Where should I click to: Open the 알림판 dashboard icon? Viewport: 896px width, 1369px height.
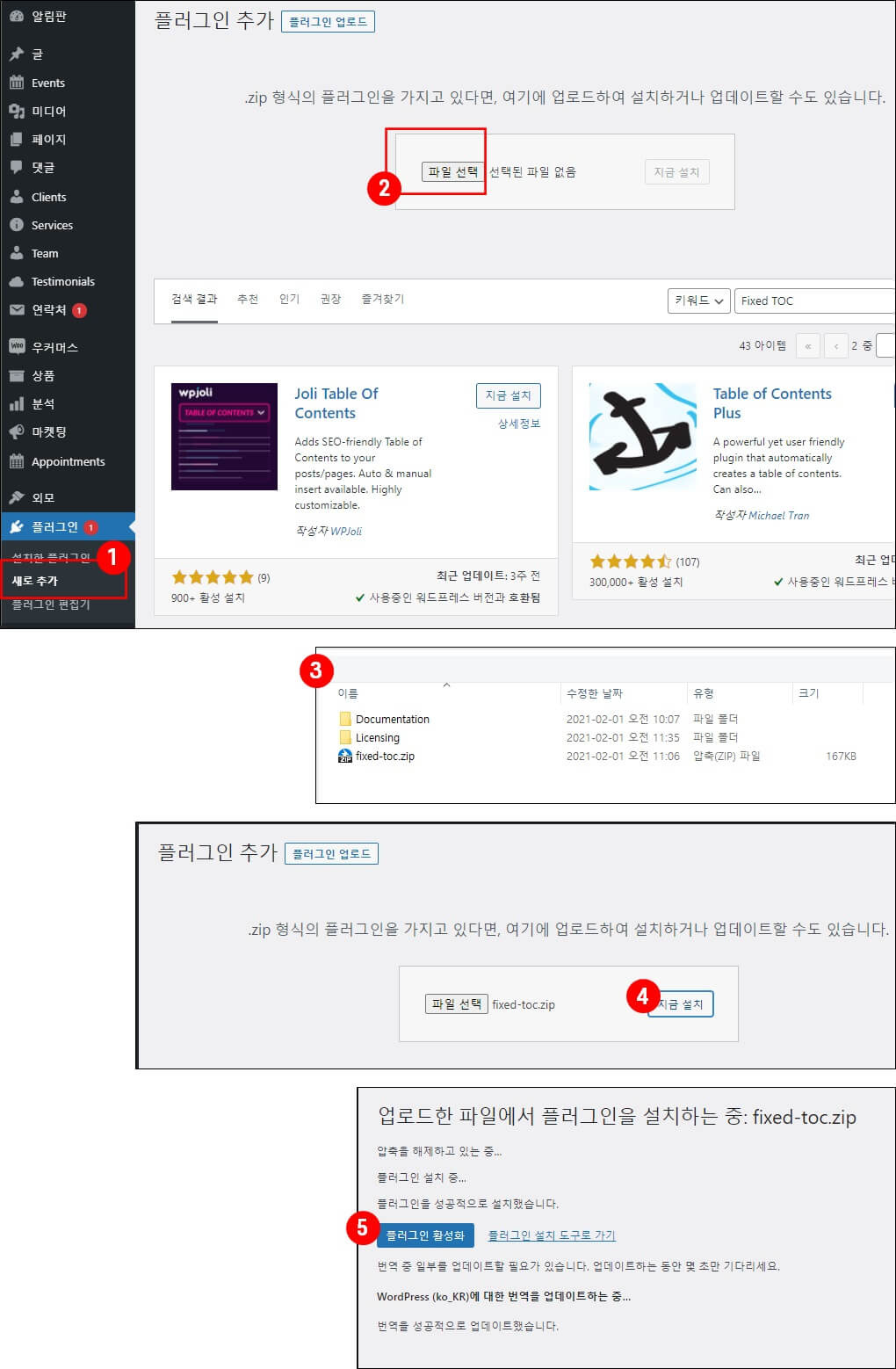tap(18, 16)
